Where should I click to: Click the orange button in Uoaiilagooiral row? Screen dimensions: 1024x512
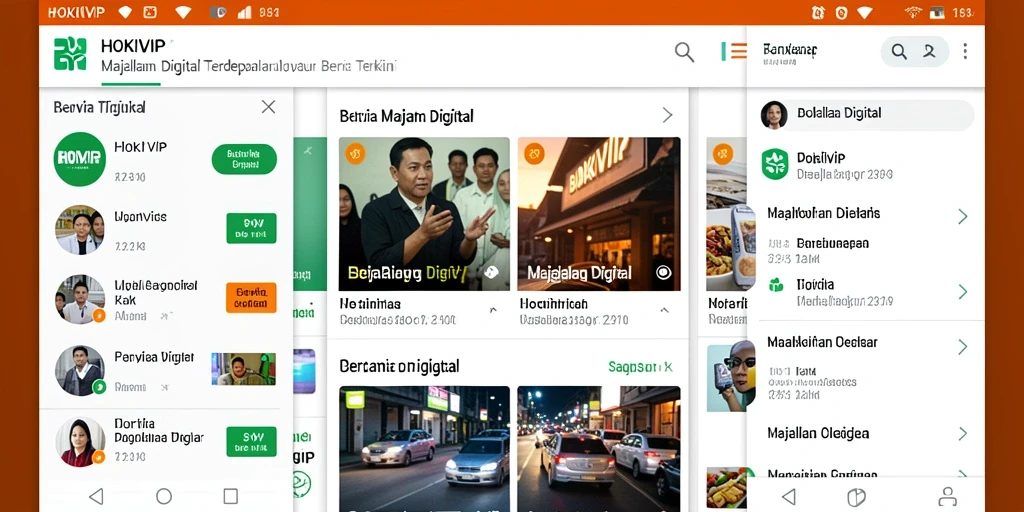[x=251, y=298]
